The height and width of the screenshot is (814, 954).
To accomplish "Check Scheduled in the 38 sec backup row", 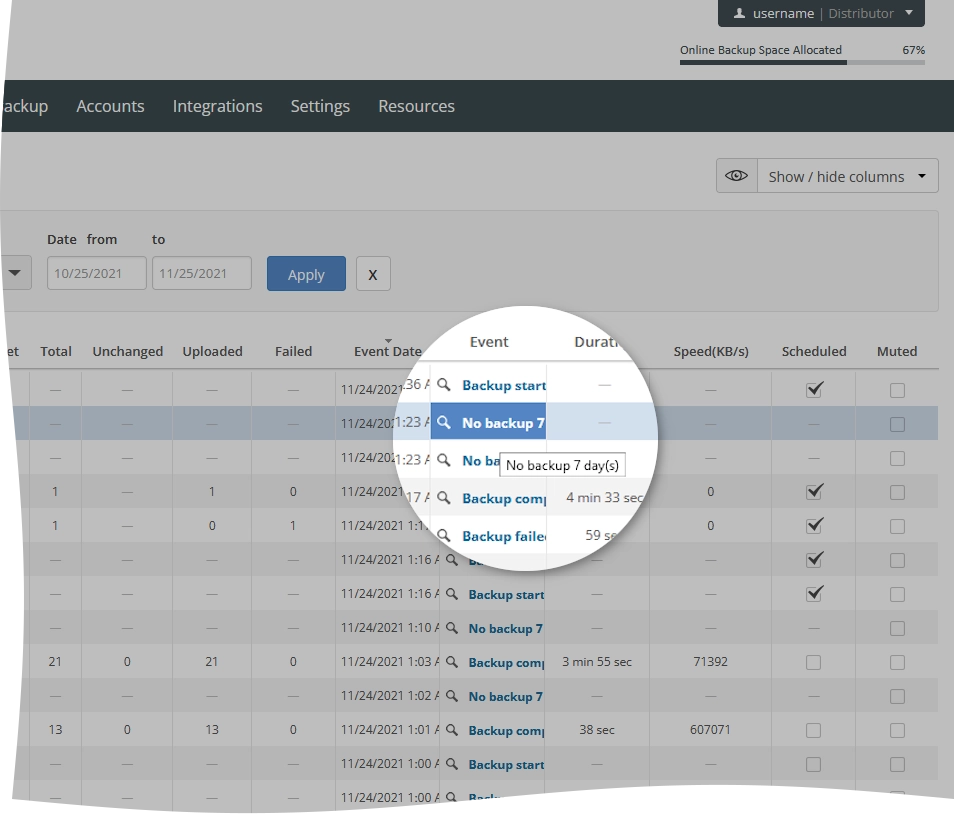I will 813,730.
